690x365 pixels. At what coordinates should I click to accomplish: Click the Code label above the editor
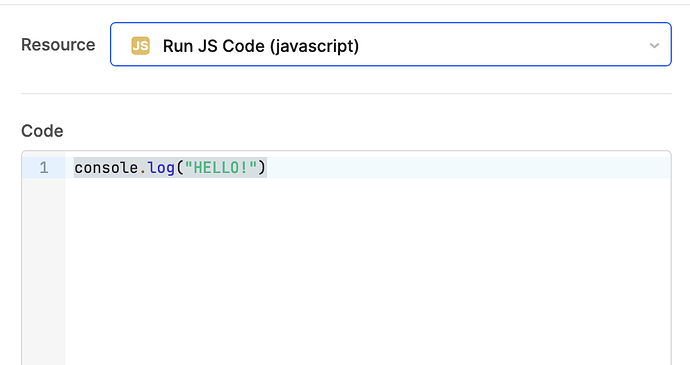(42, 131)
